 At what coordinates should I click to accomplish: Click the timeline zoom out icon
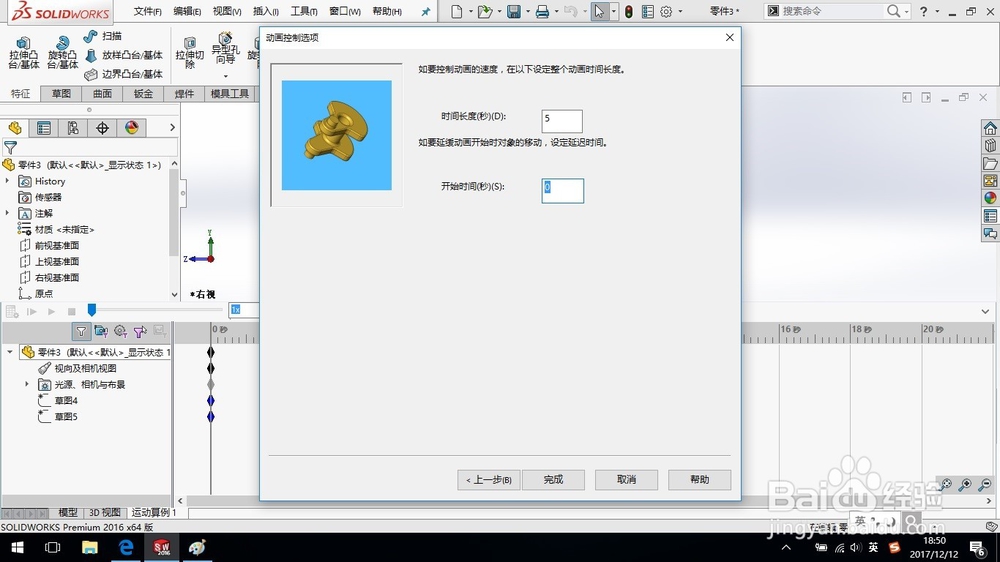pyautogui.click(x=985, y=485)
